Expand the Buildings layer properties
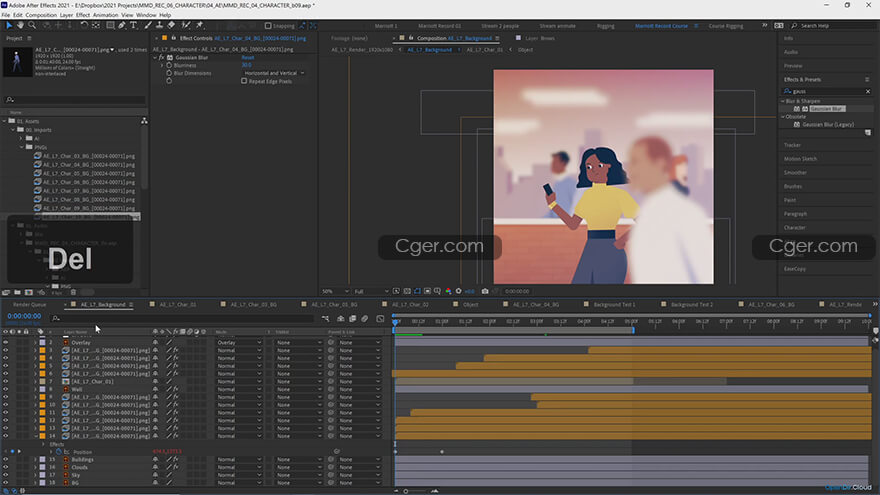 click(35, 459)
